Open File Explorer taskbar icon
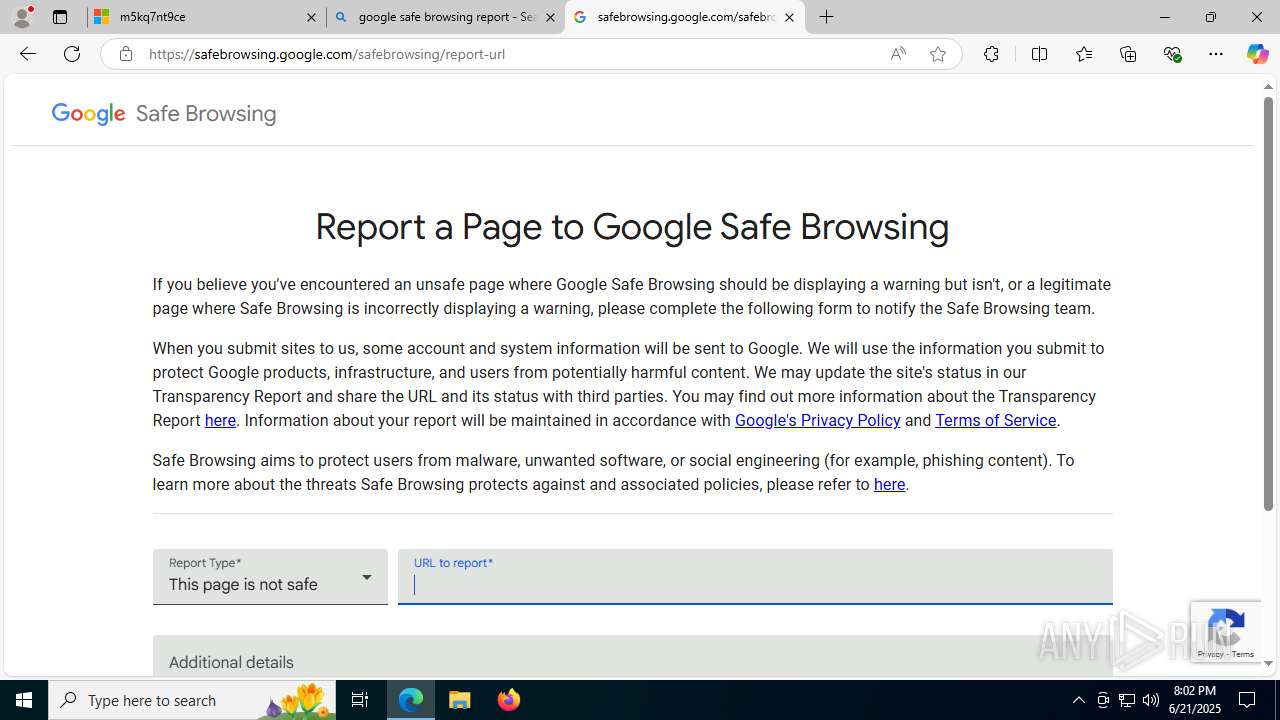 460,700
